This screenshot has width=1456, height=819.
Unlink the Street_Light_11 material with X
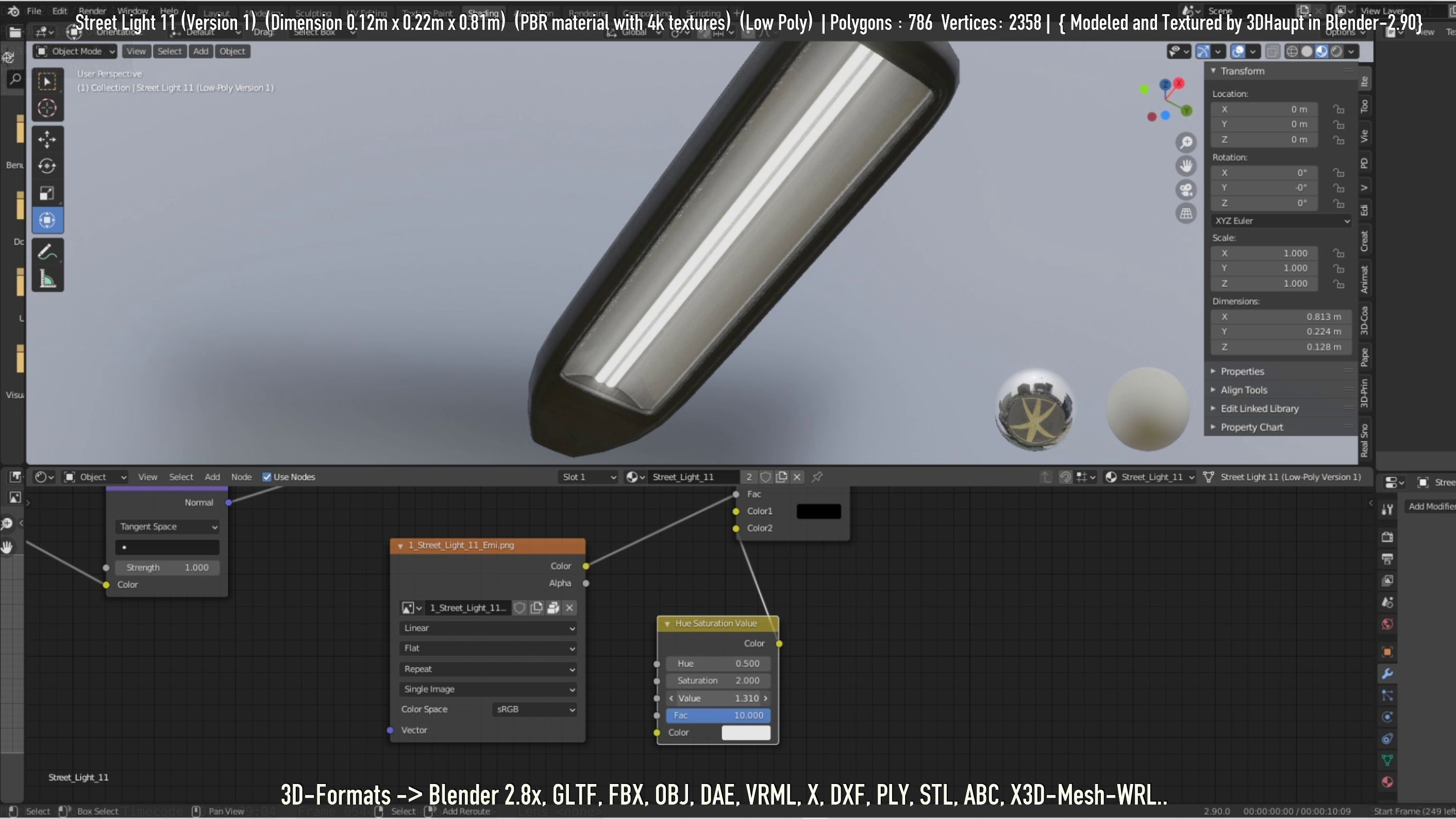(x=797, y=476)
